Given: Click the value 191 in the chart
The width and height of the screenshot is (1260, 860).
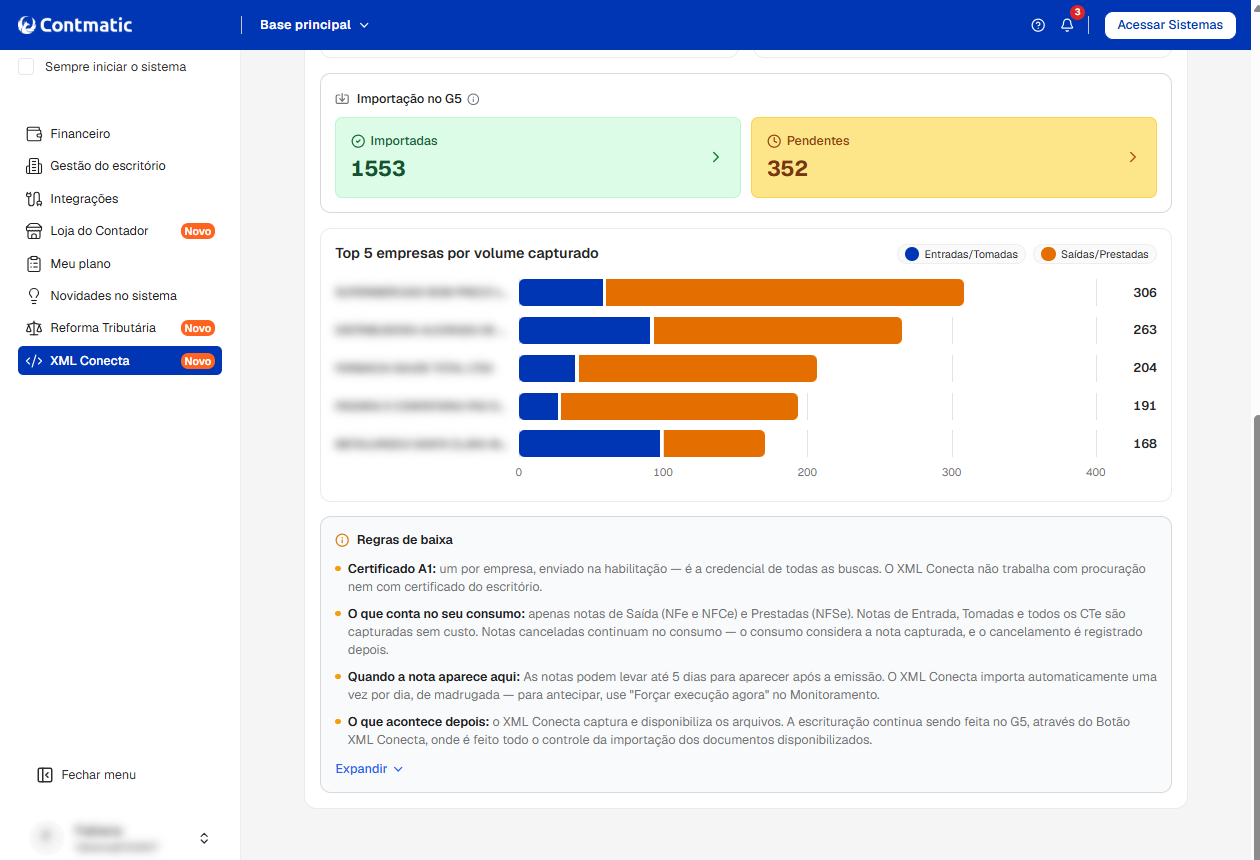Looking at the screenshot, I should pyautogui.click(x=1145, y=406).
